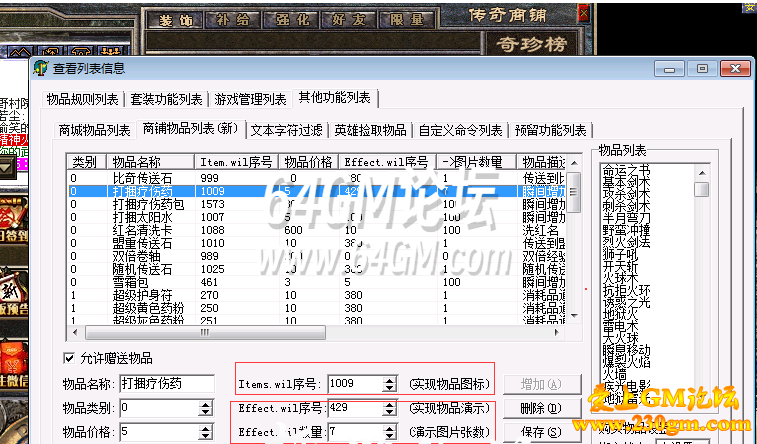Open the 限量 tab in game shop
757x444 pixels.
tap(407, 20)
